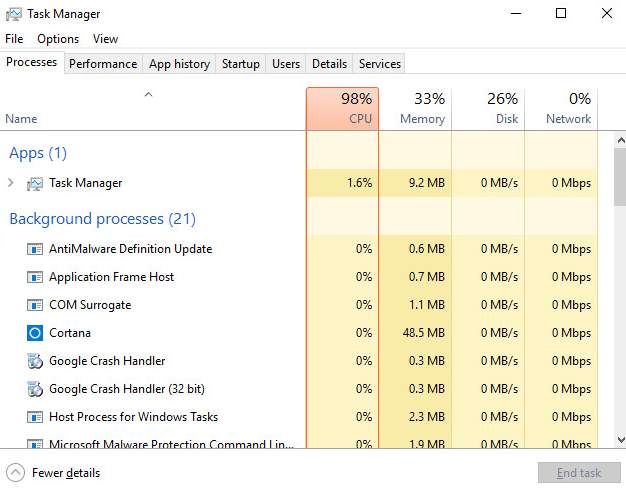This screenshot has width=626, height=491.
Task: Switch to the Performance tab
Action: click(103, 64)
